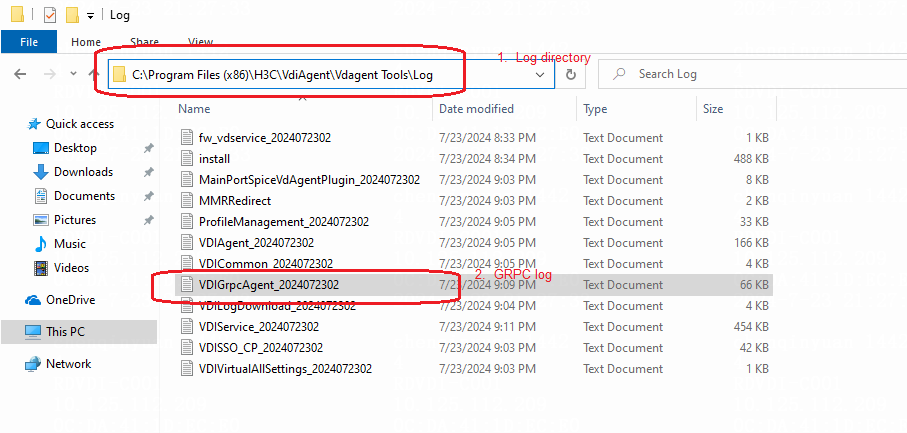The width and height of the screenshot is (907, 433).
Task: Select Network in the navigation pane
Action: [x=68, y=364]
